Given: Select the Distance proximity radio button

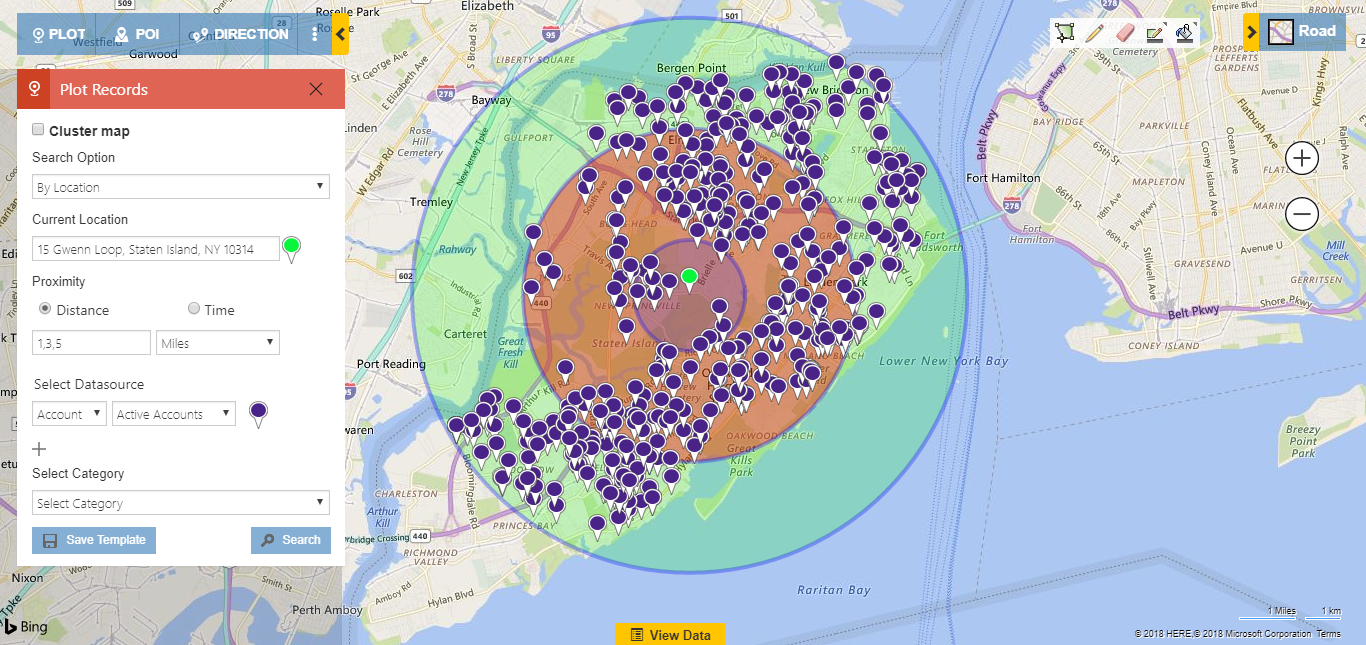Looking at the screenshot, I should [x=45, y=310].
